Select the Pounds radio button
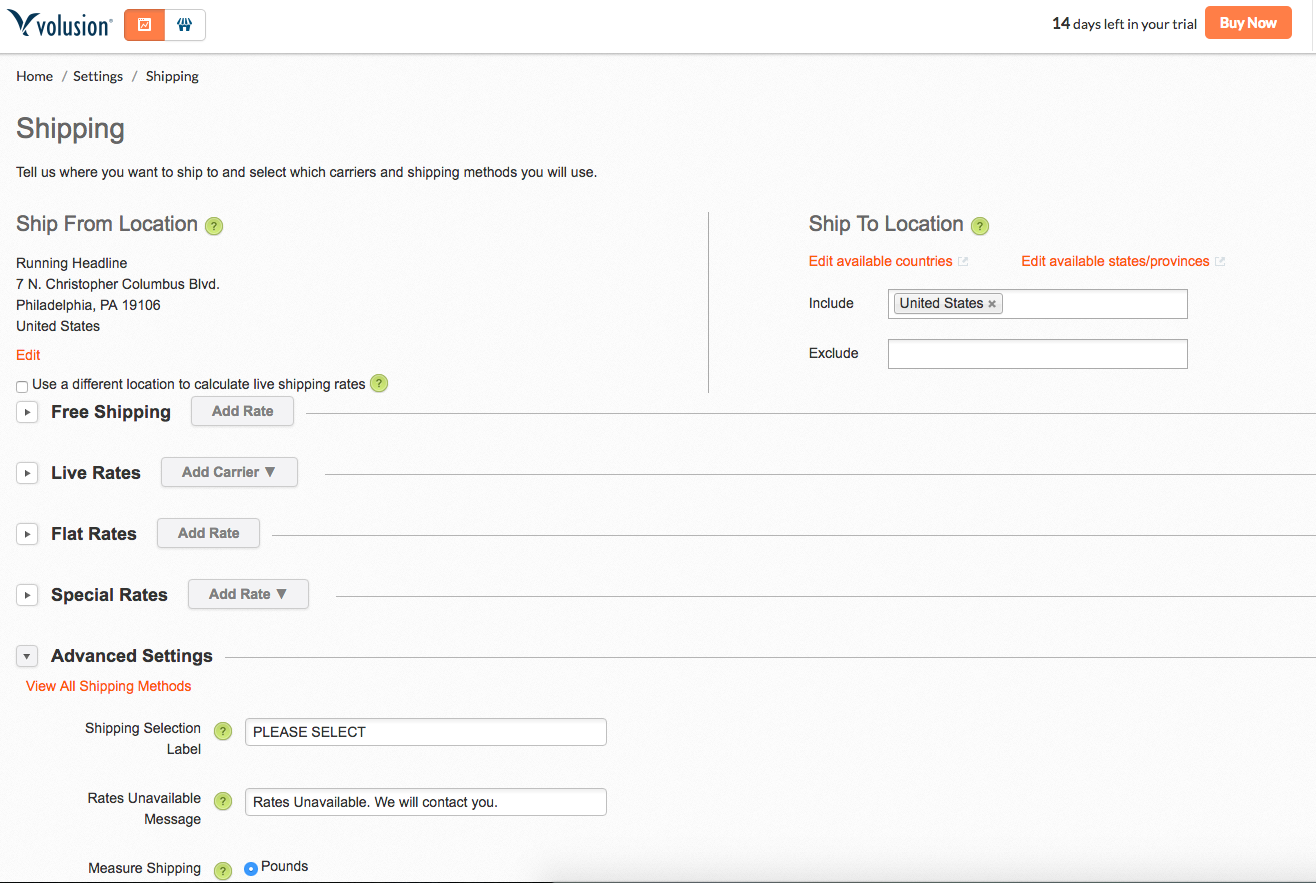The image size is (1316, 883). click(251, 868)
